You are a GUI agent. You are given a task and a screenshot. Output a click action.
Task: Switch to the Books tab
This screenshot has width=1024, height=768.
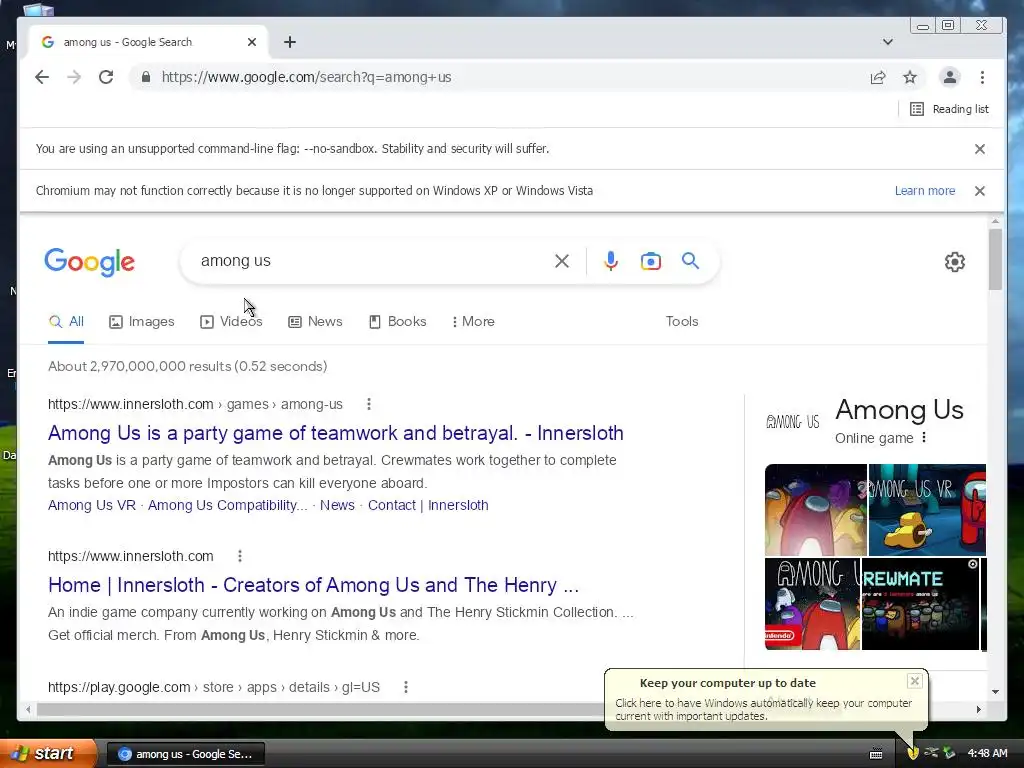(x=397, y=321)
